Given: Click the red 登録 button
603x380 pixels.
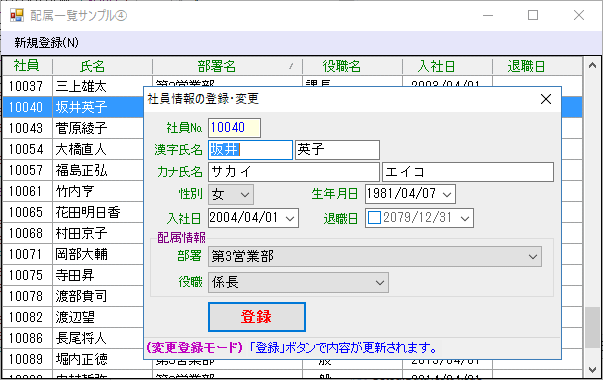Looking at the screenshot, I should pyautogui.click(x=257, y=317).
